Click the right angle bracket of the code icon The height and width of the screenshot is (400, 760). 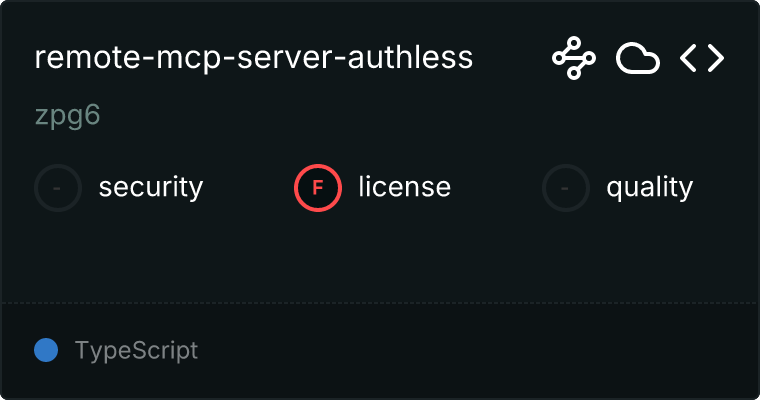point(715,58)
